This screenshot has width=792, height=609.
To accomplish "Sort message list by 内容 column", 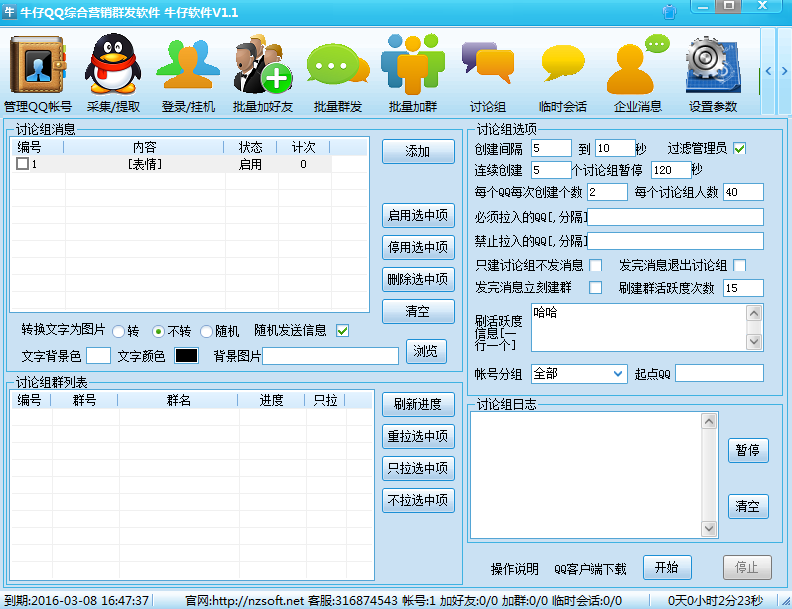I will [144, 147].
